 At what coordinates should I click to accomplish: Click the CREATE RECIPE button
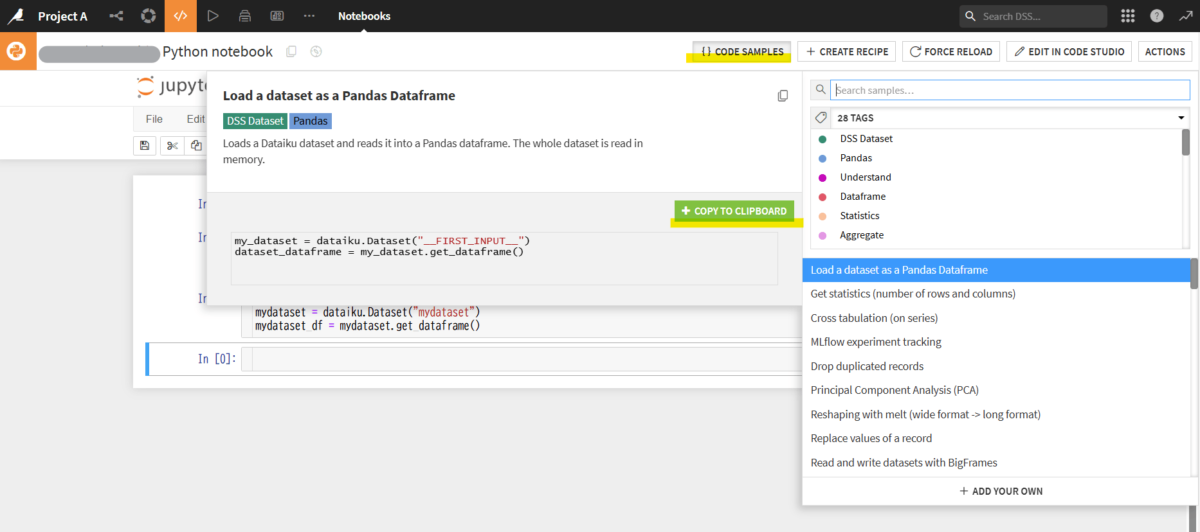coord(848,51)
